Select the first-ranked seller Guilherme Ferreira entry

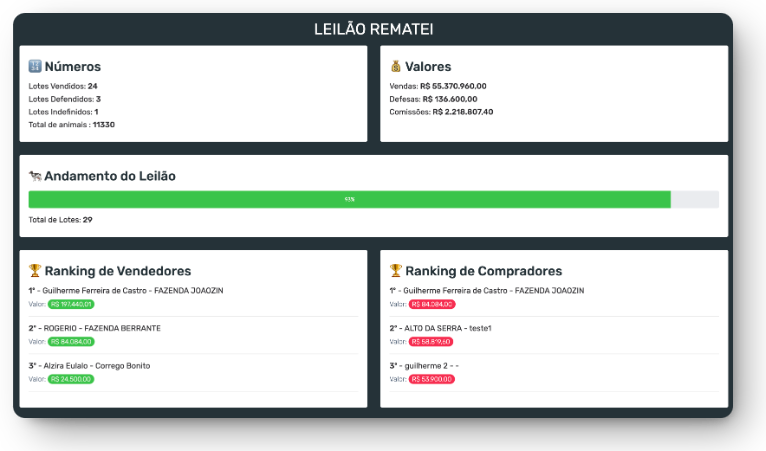tap(126, 290)
